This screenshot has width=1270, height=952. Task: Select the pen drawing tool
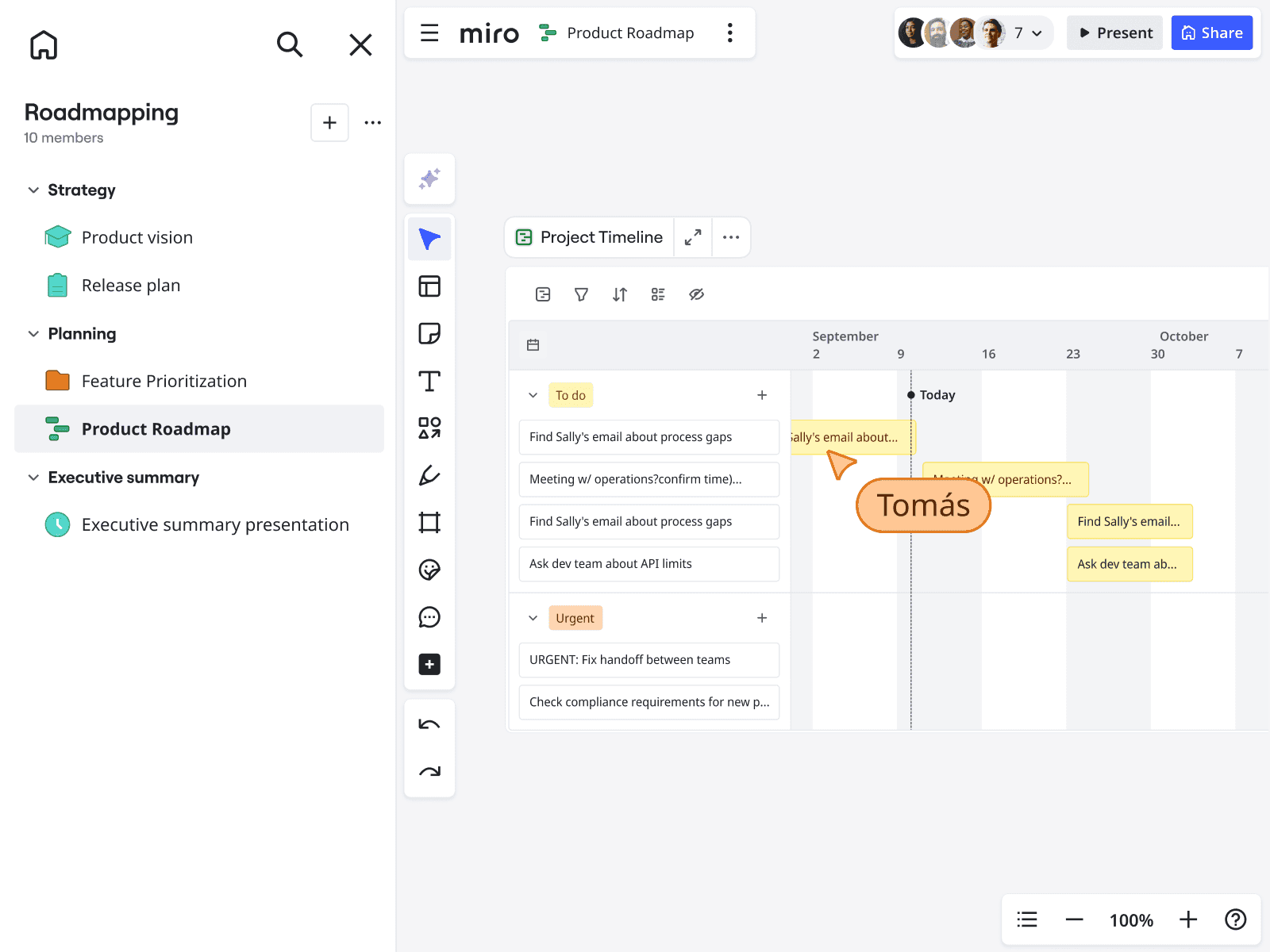click(429, 475)
